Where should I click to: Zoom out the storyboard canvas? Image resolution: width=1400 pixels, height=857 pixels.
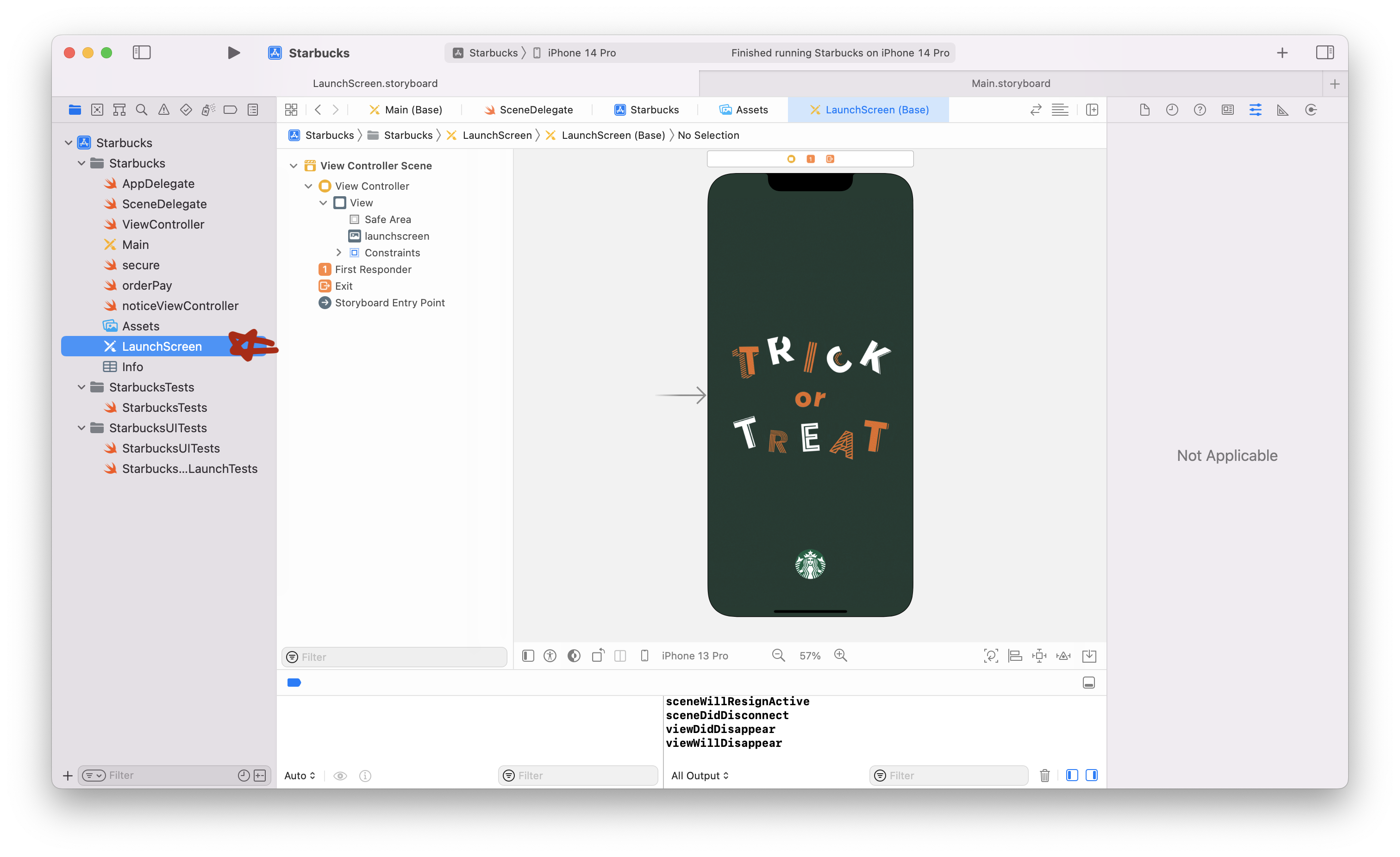[x=778, y=655]
